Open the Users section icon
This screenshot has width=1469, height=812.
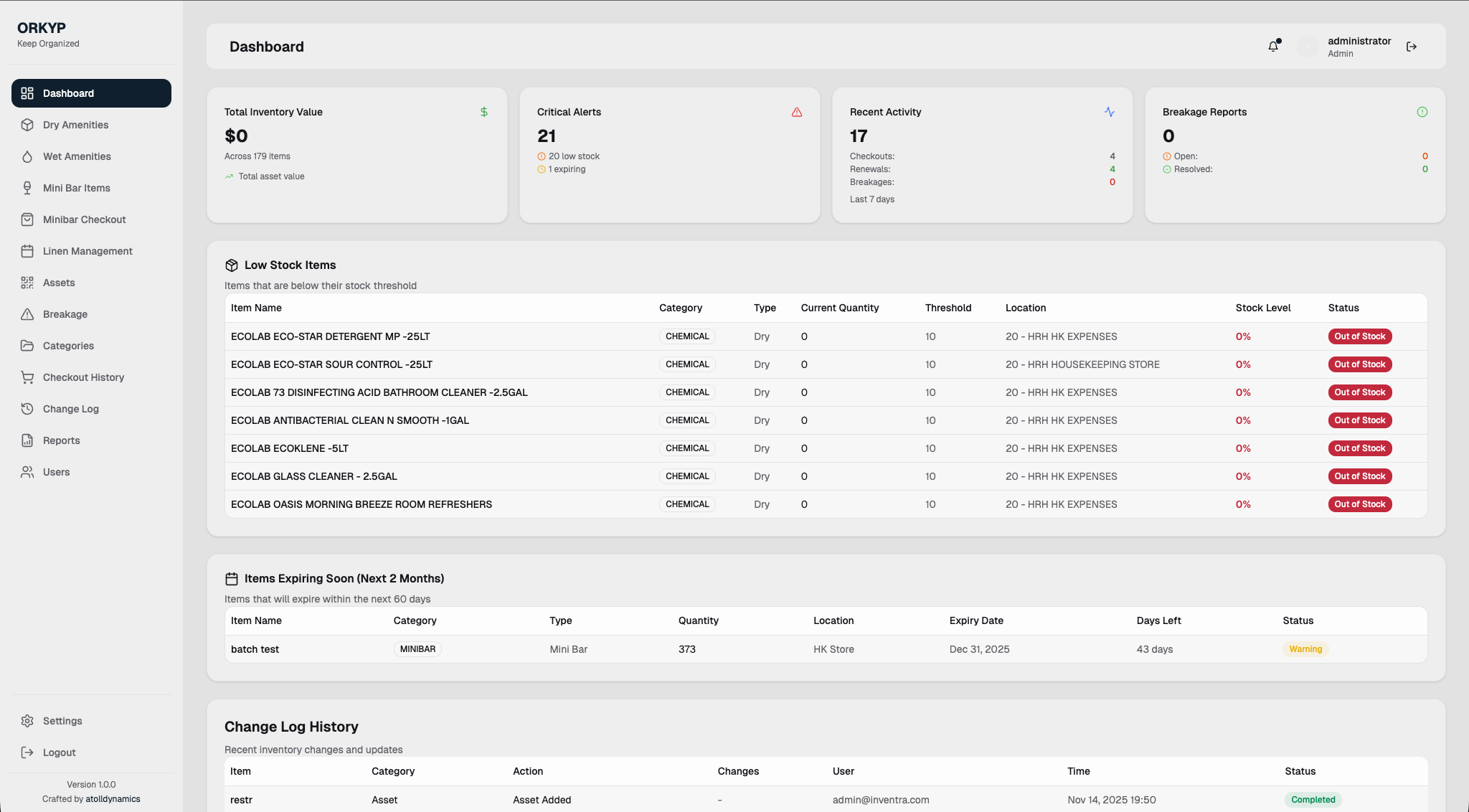tap(27, 471)
